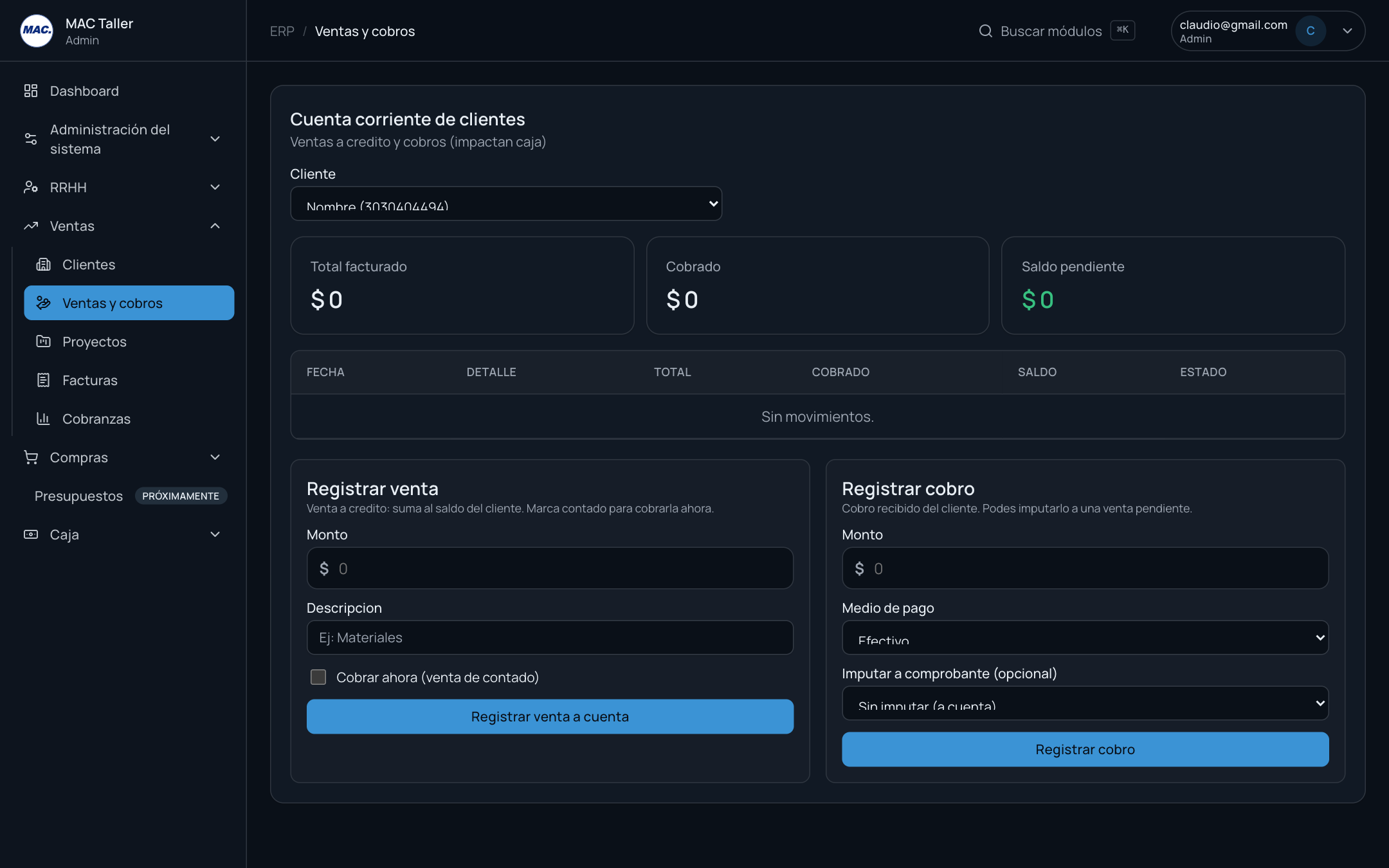Click Buscar módulos search box
This screenshot has width=1389, height=868.
[x=1055, y=31]
